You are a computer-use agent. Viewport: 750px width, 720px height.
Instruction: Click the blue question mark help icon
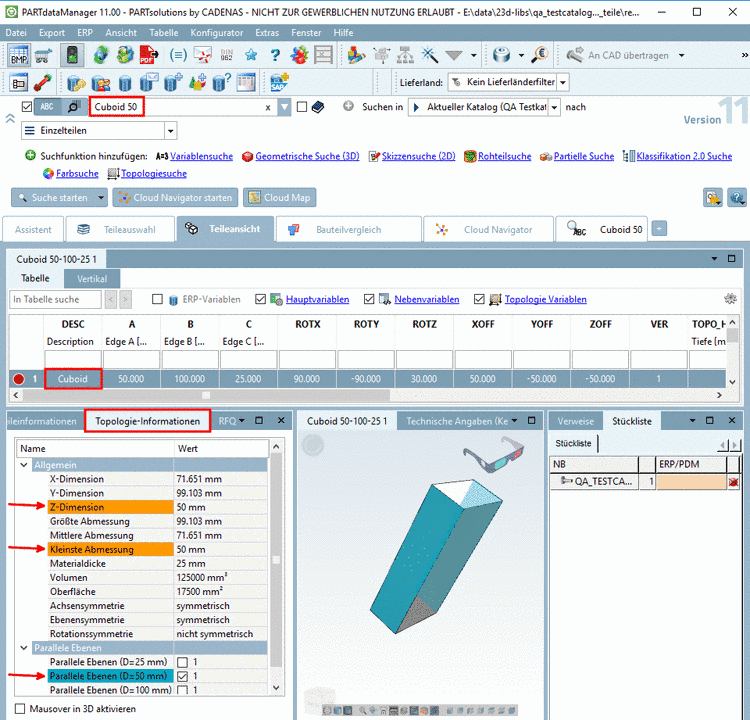[275, 55]
